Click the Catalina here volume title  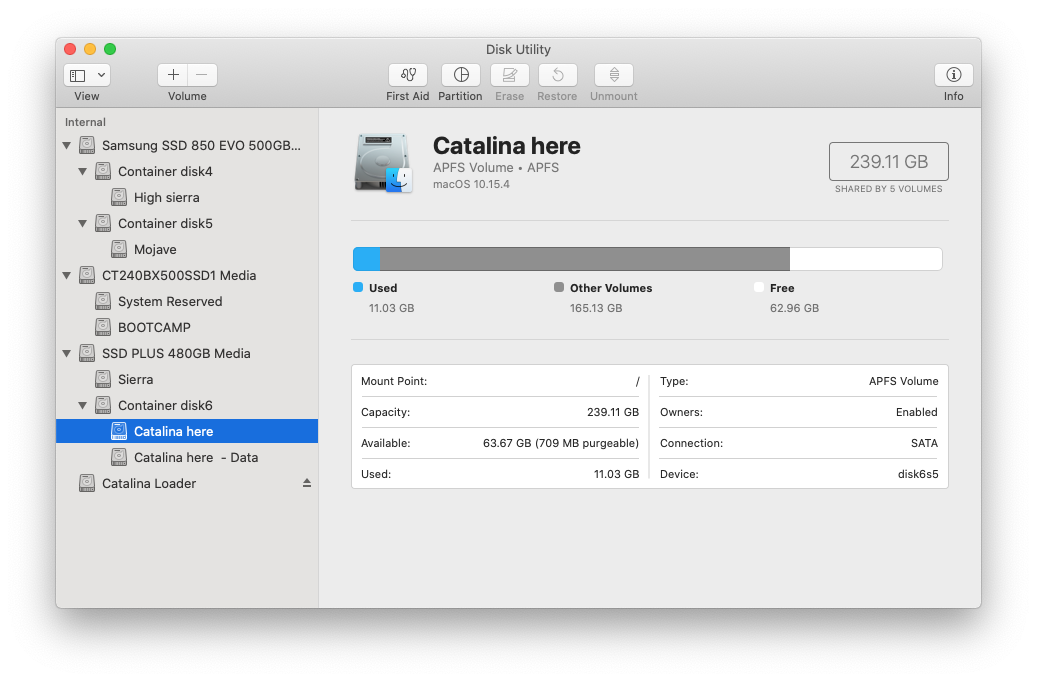[507, 146]
